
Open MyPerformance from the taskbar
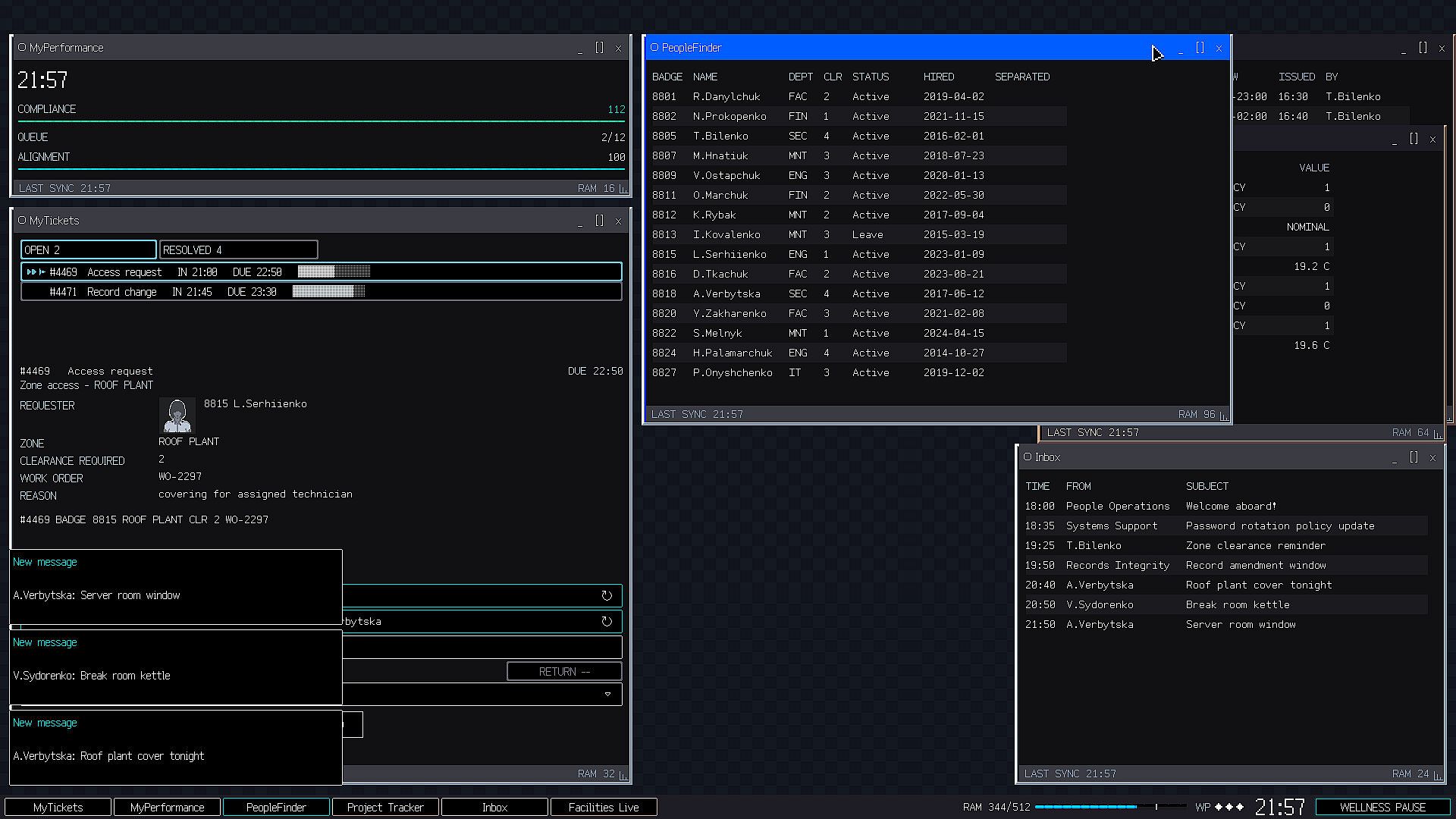(x=168, y=807)
